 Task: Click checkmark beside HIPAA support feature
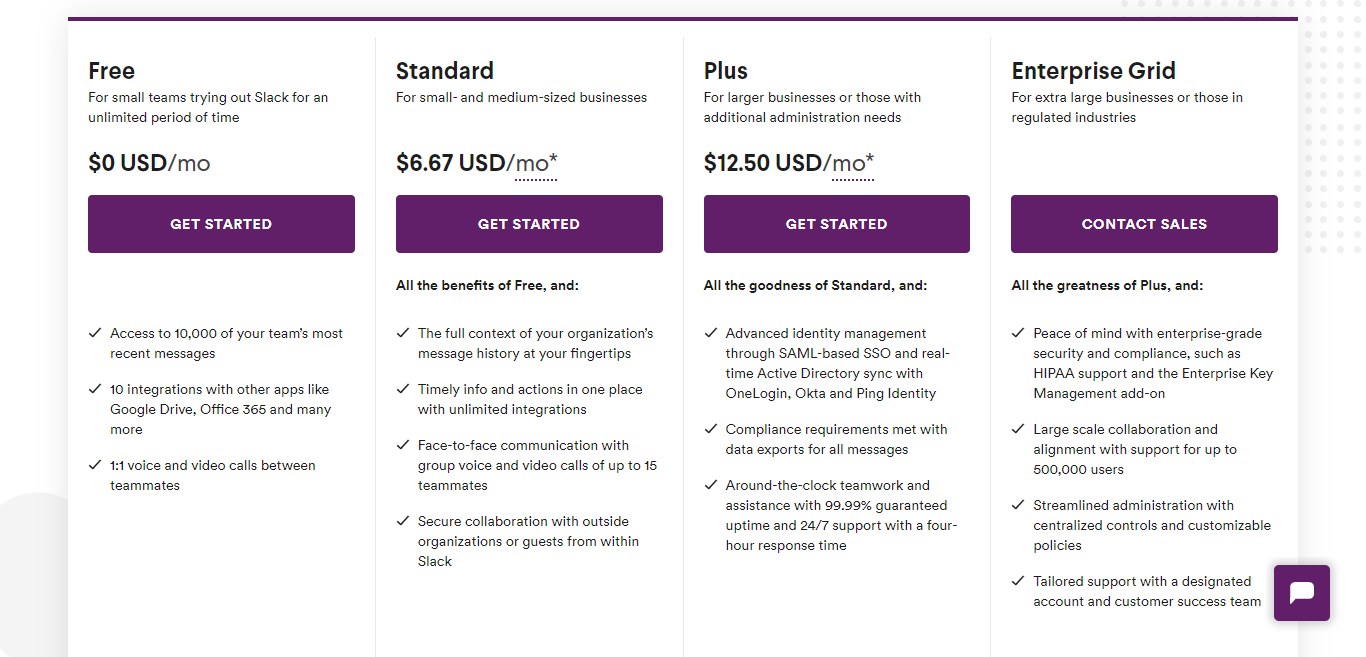(x=1018, y=333)
